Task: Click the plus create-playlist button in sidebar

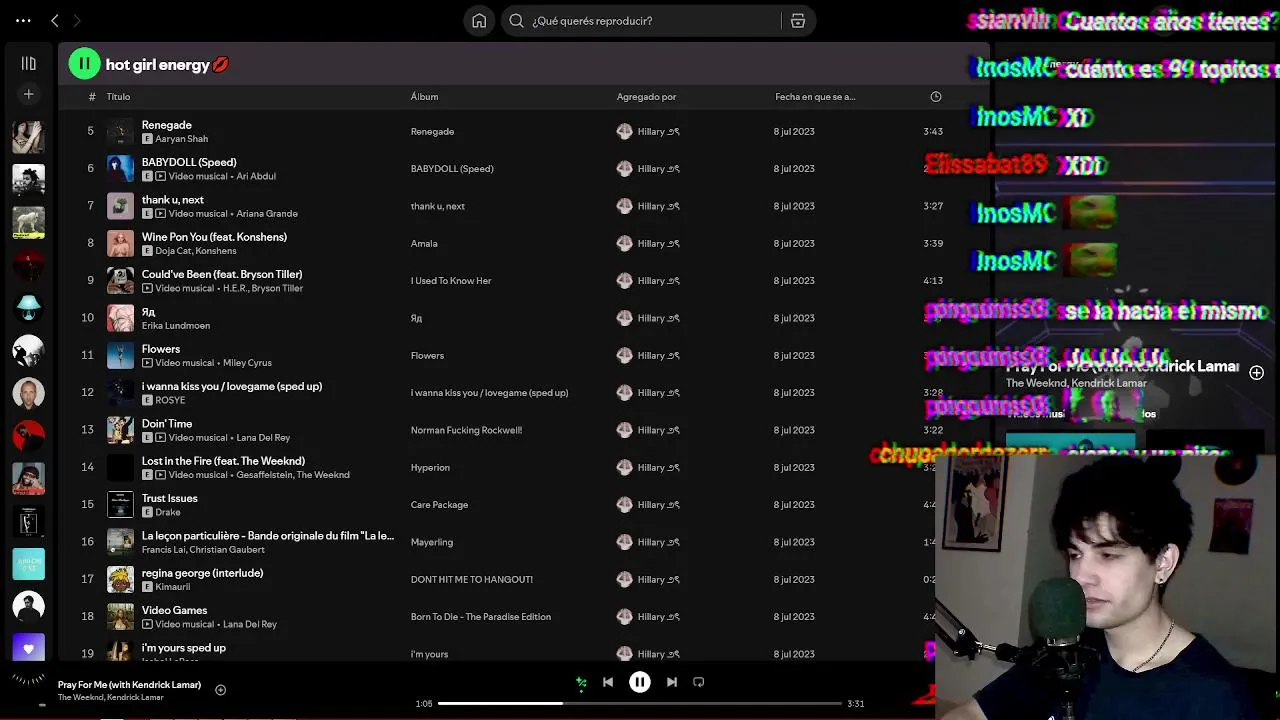Action: [x=28, y=94]
